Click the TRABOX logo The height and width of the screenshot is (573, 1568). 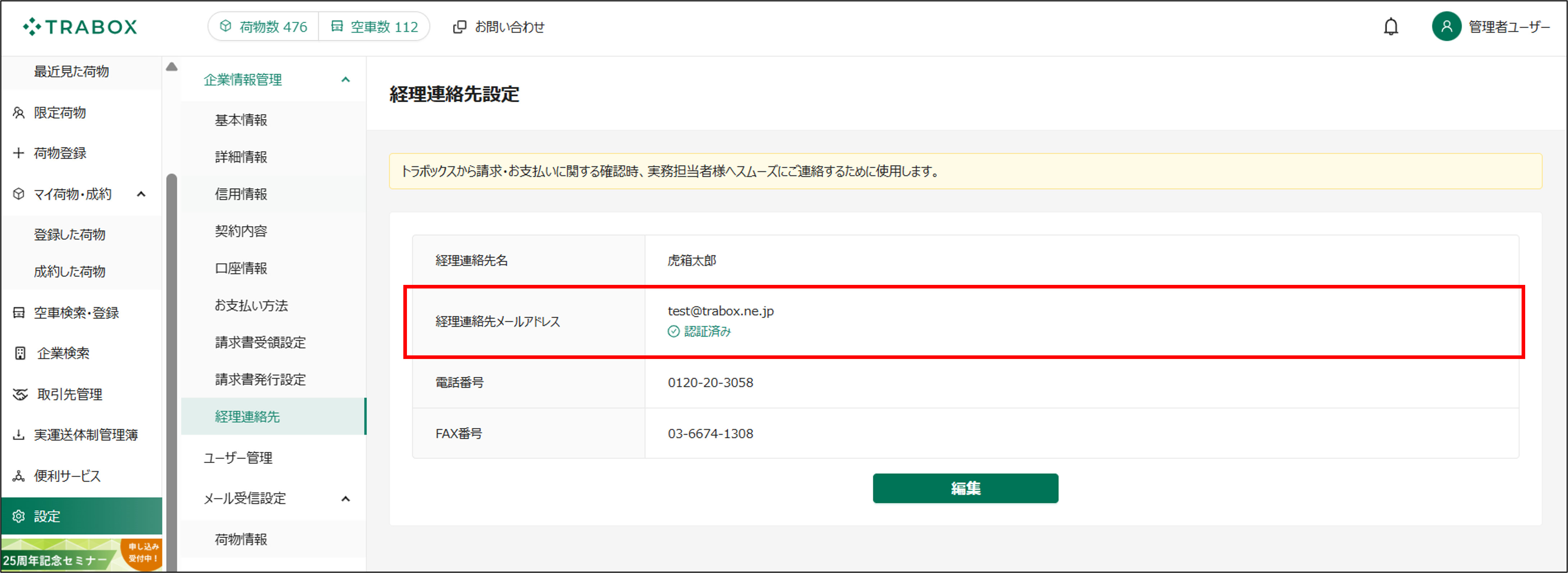(80, 27)
